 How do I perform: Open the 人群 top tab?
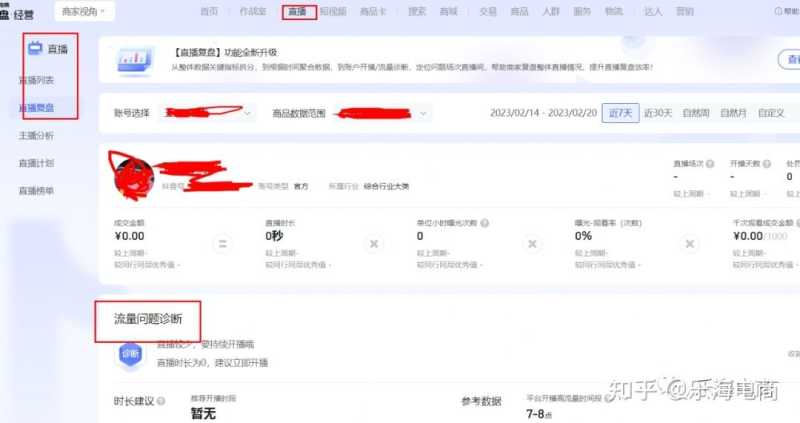point(551,12)
